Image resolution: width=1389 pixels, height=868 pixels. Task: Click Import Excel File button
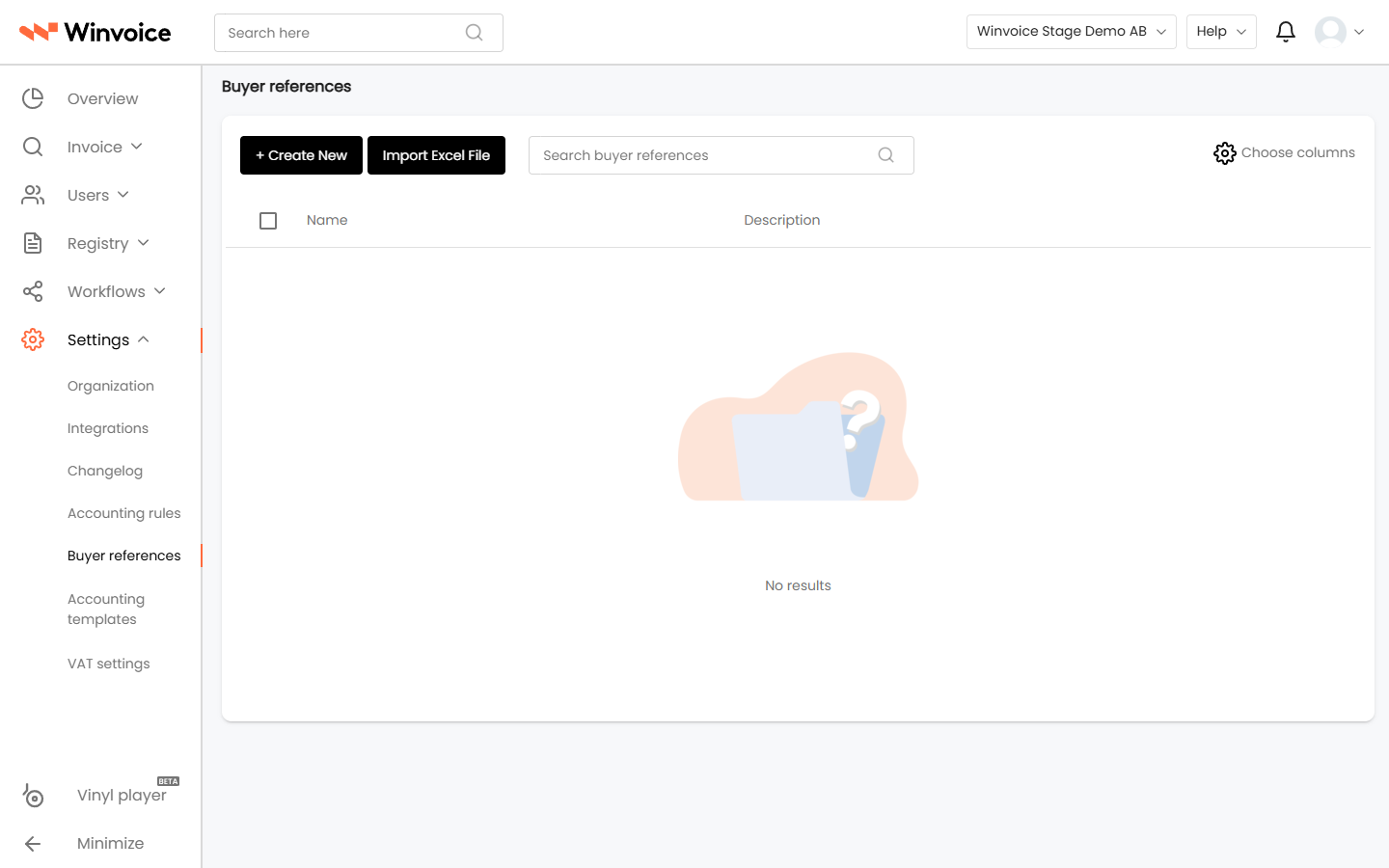click(x=436, y=155)
